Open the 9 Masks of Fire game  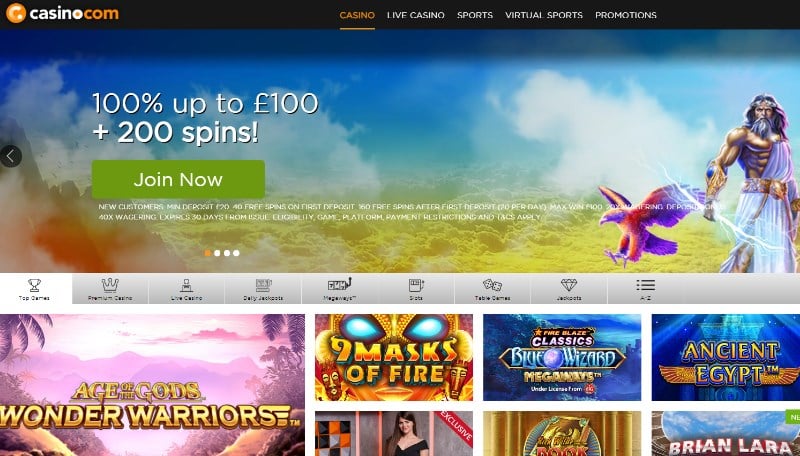(394, 358)
